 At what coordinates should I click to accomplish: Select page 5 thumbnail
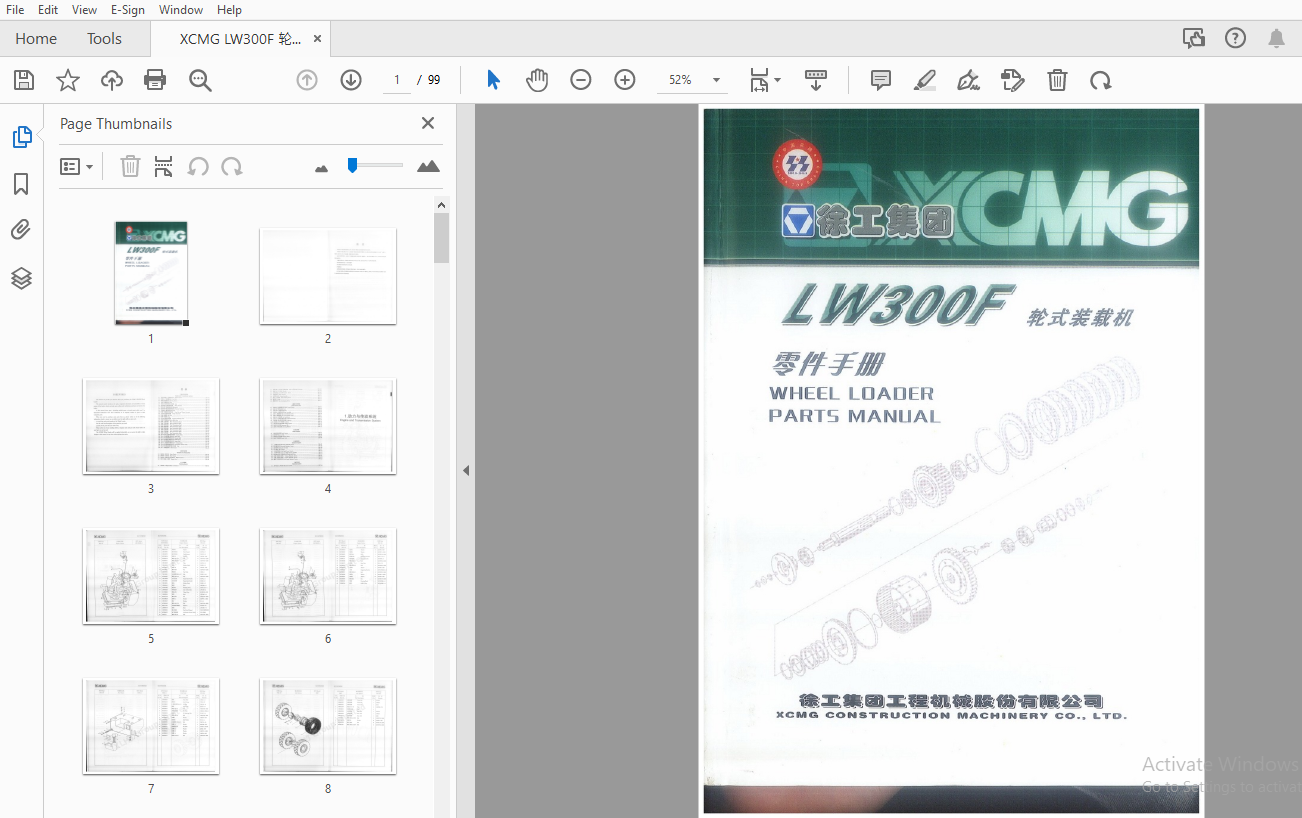(151, 576)
